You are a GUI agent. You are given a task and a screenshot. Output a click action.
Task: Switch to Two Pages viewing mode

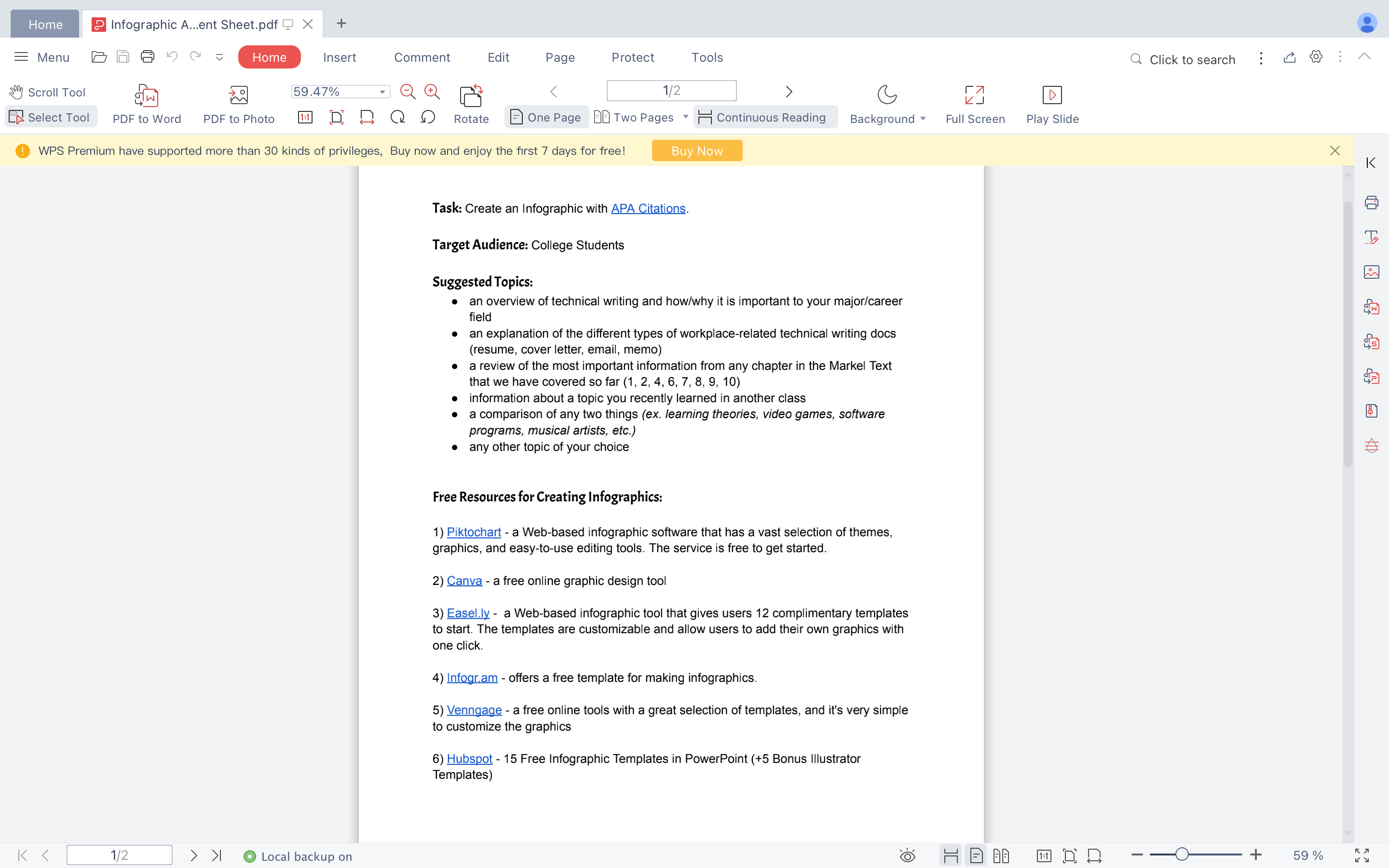point(635,117)
